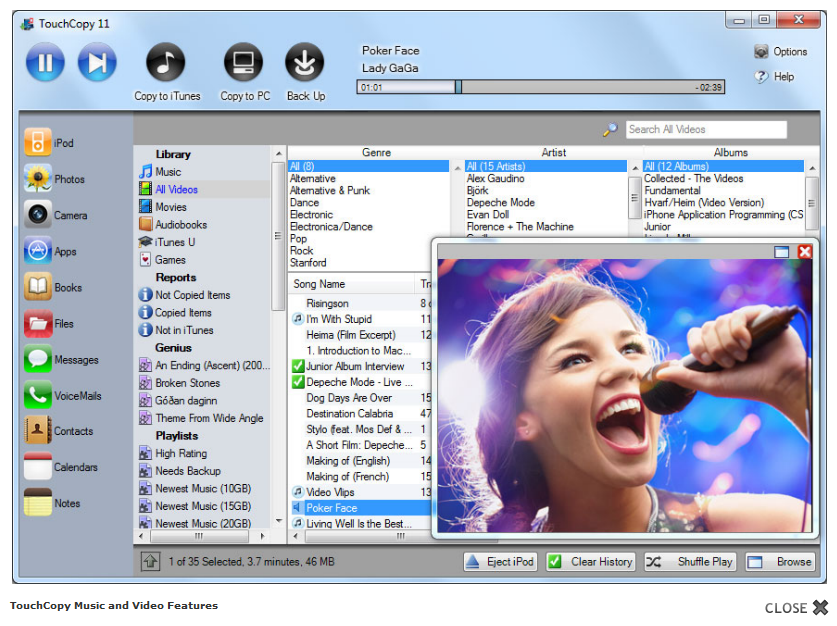Open the Calendars sidebar icon
Image resolution: width=837 pixels, height=626 pixels.
[39, 467]
